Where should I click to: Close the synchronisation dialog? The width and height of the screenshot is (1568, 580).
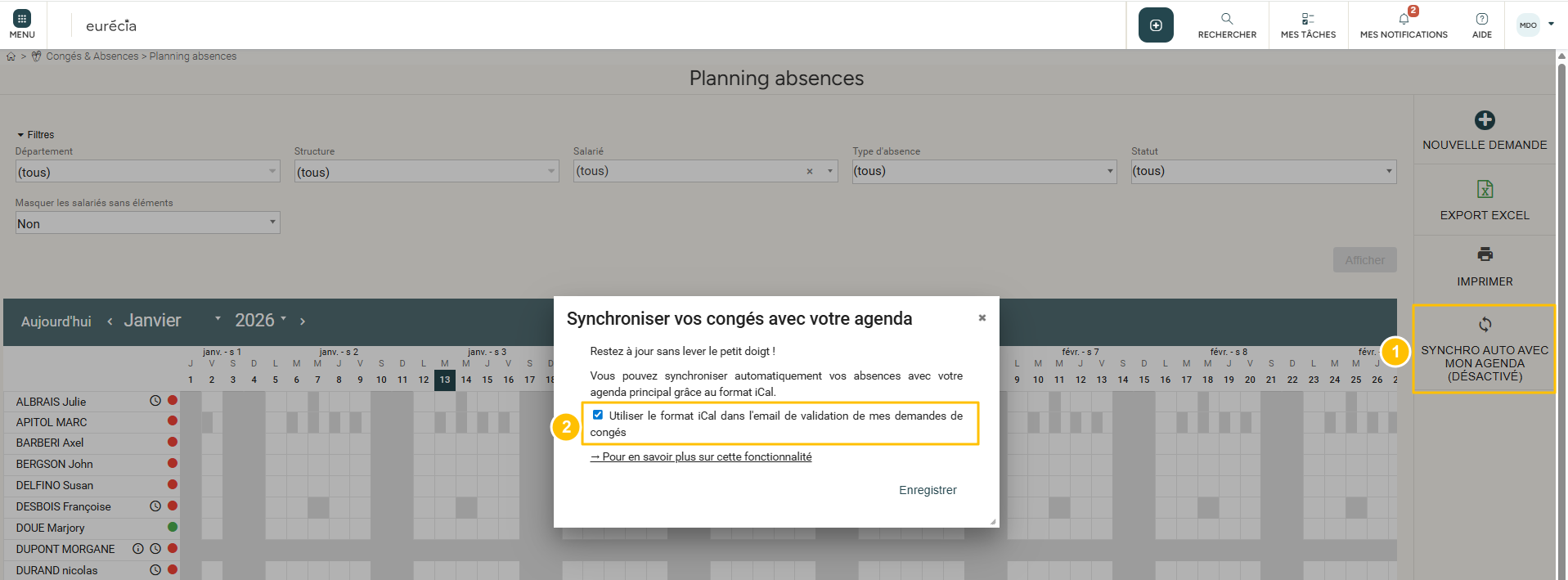click(x=982, y=318)
